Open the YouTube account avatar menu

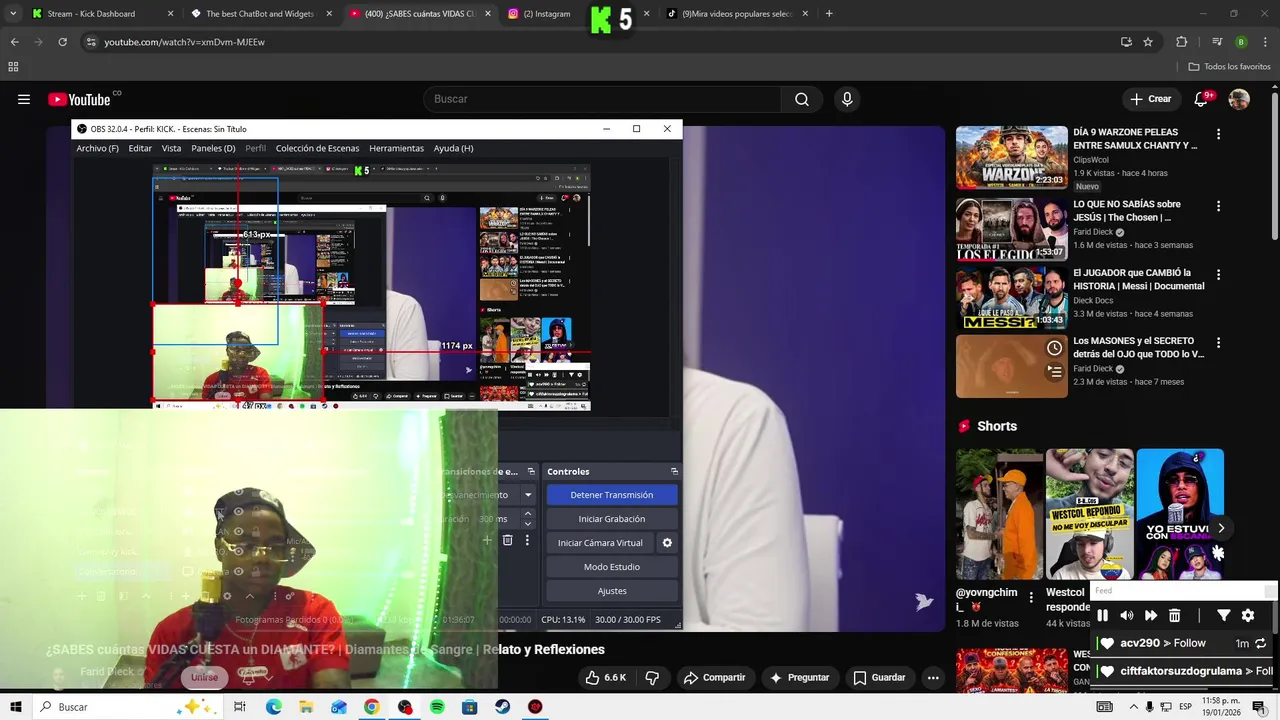point(1239,99)
